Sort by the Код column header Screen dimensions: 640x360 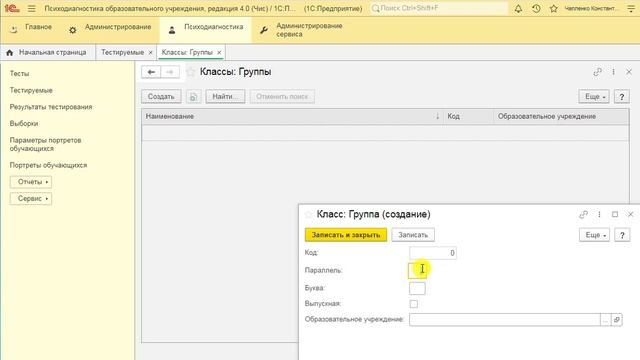click(x=469, y=116)
